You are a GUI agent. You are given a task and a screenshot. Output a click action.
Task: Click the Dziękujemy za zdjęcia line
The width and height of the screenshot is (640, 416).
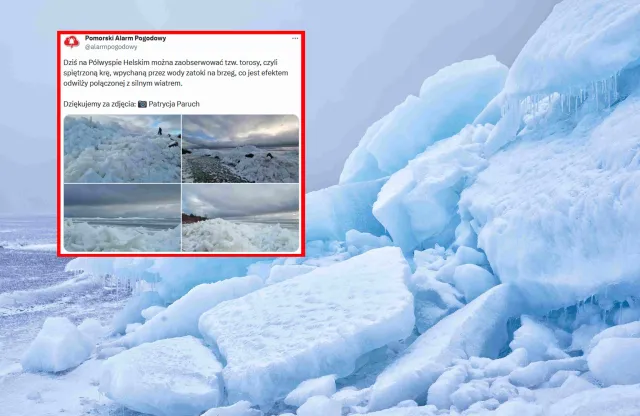coord(131,104)
